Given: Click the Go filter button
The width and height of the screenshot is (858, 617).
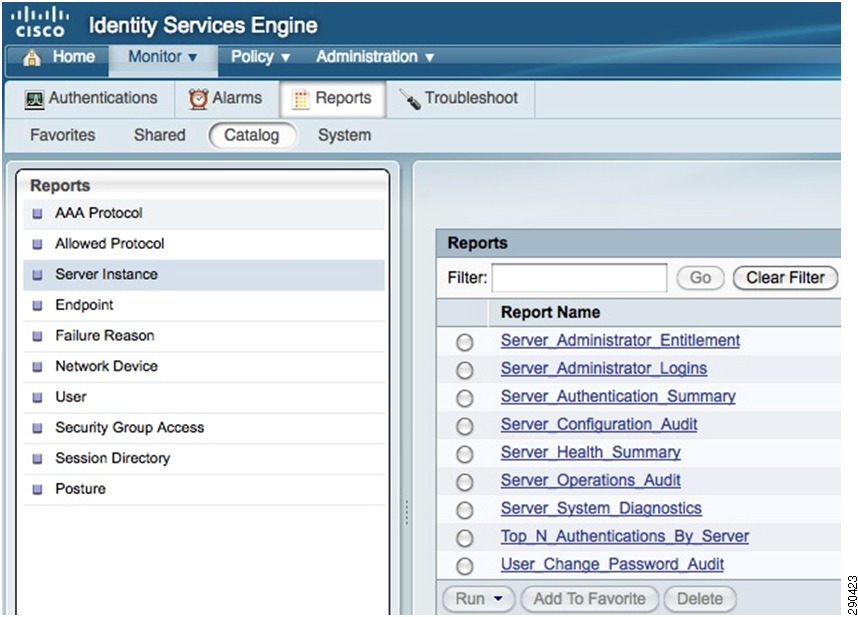Looking at the screenshot, I should [700, 278].
